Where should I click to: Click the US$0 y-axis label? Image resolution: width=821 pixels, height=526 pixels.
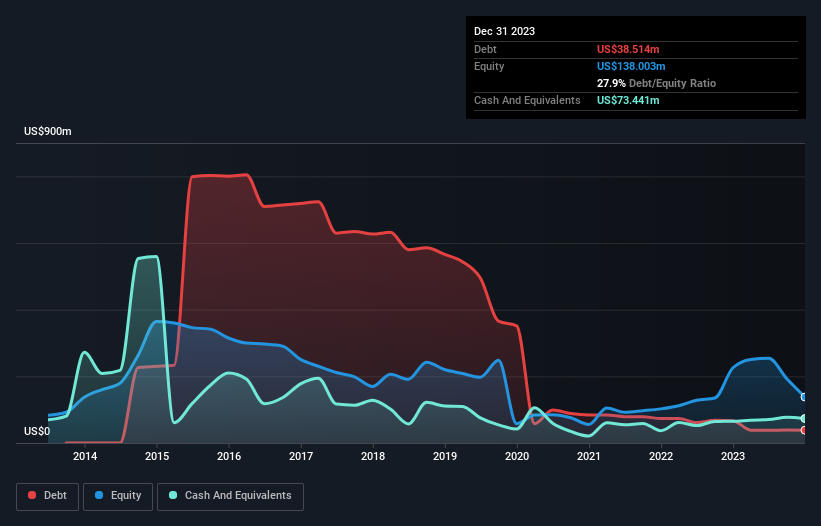[x=37, y=431]
